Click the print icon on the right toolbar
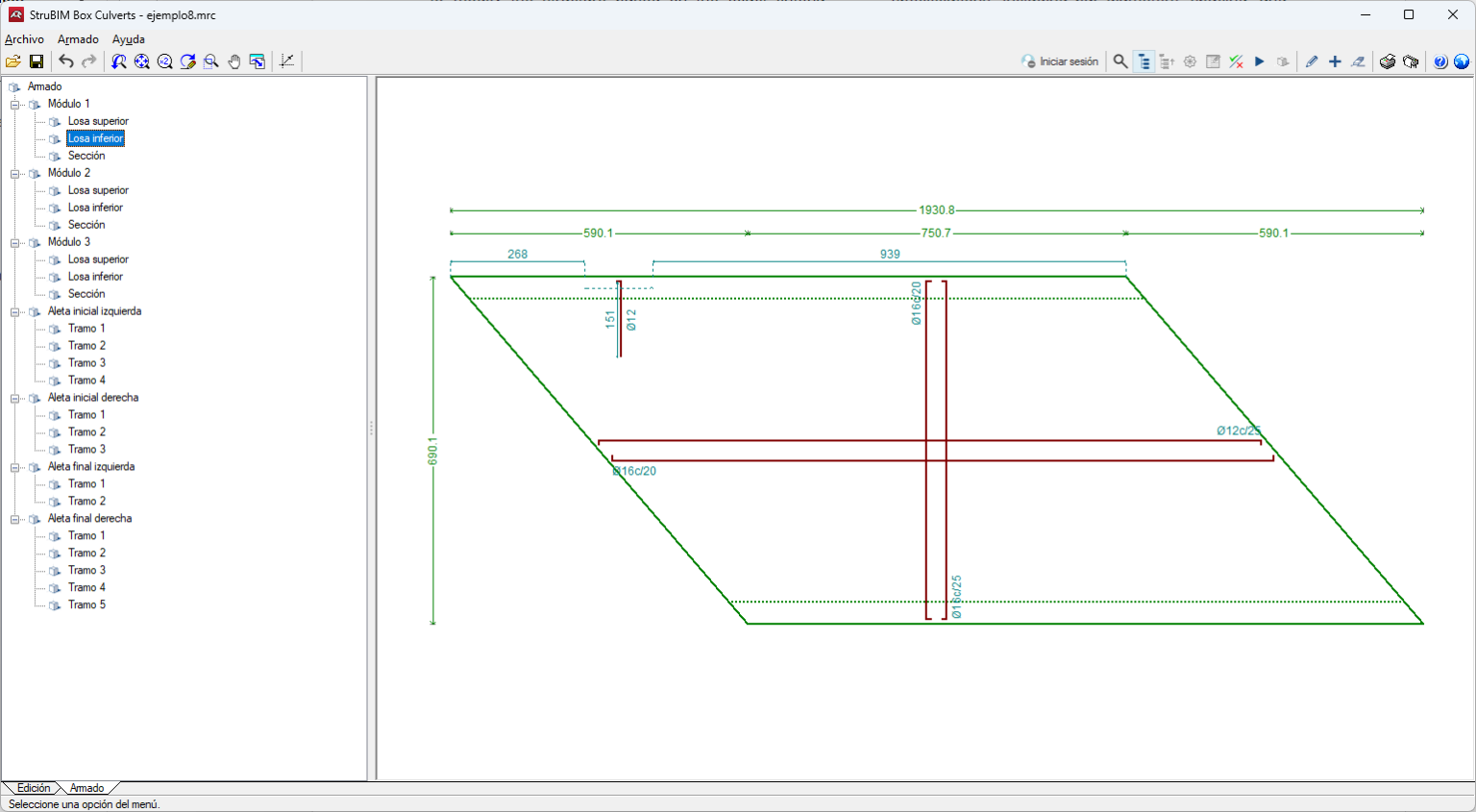 tap(1388, 61)
